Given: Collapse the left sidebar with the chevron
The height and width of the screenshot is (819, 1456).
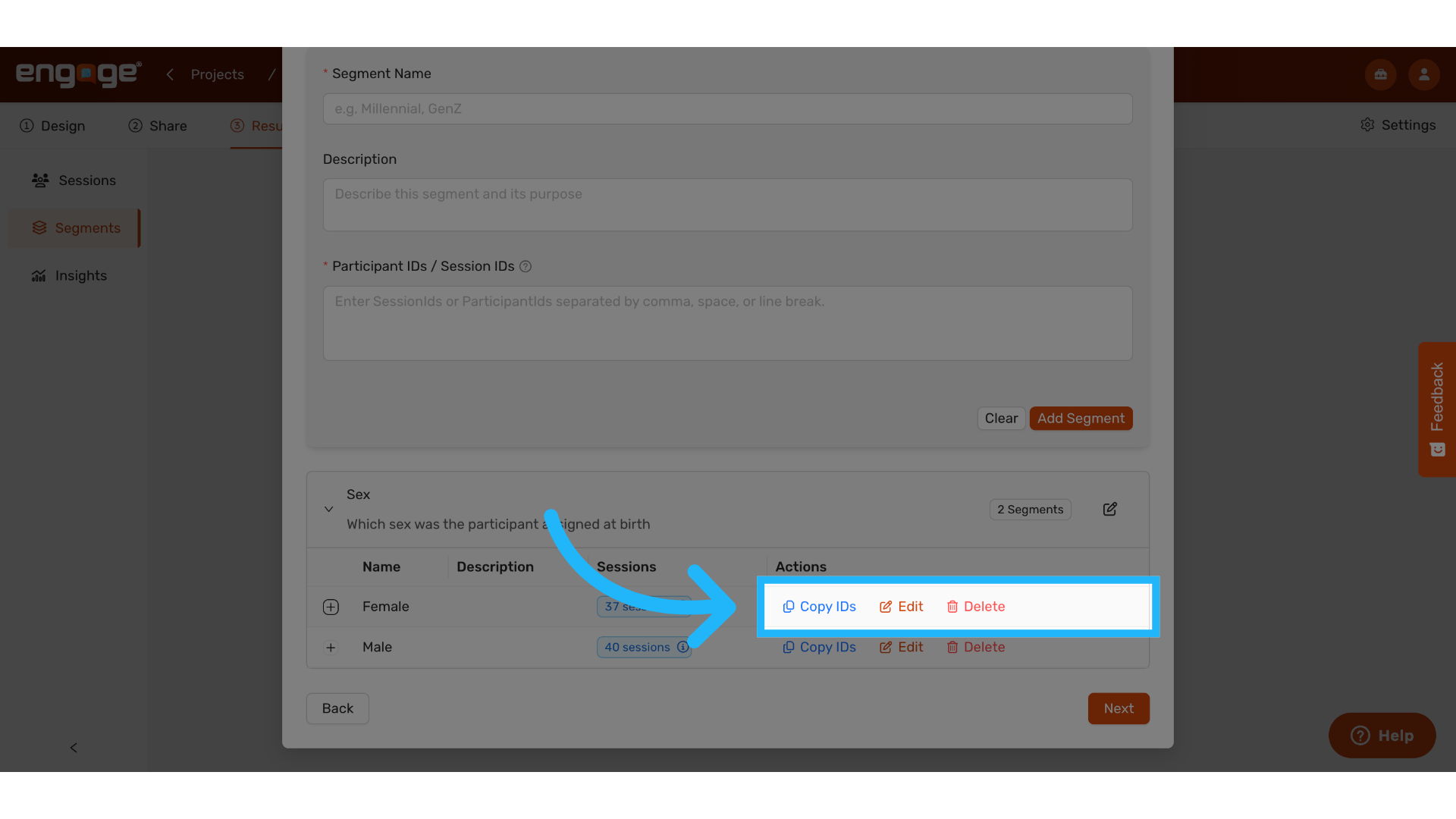Looking at the screenshot, I should click(x=74, y=748).
